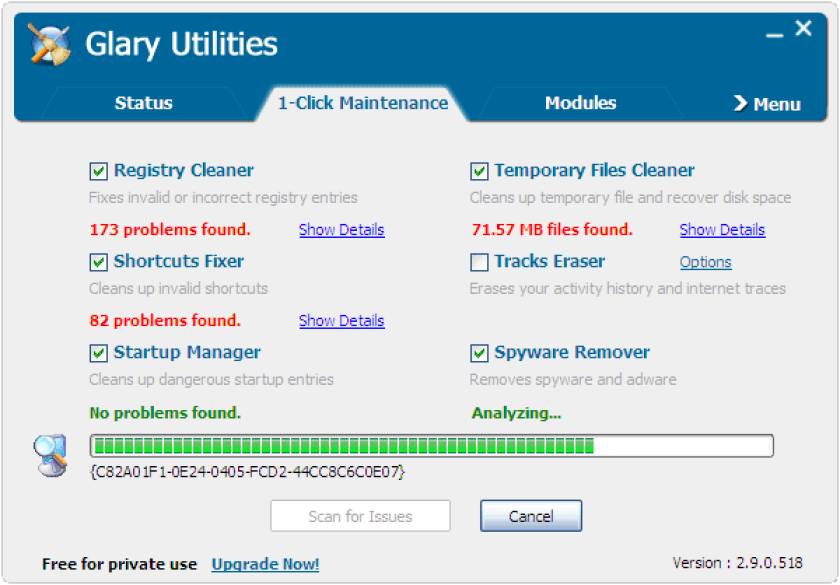Uncheck the Temporary Files Cleaner checkbox
Image resolution: width=840 pixels, height=585 pixels.
click(479, 171)
